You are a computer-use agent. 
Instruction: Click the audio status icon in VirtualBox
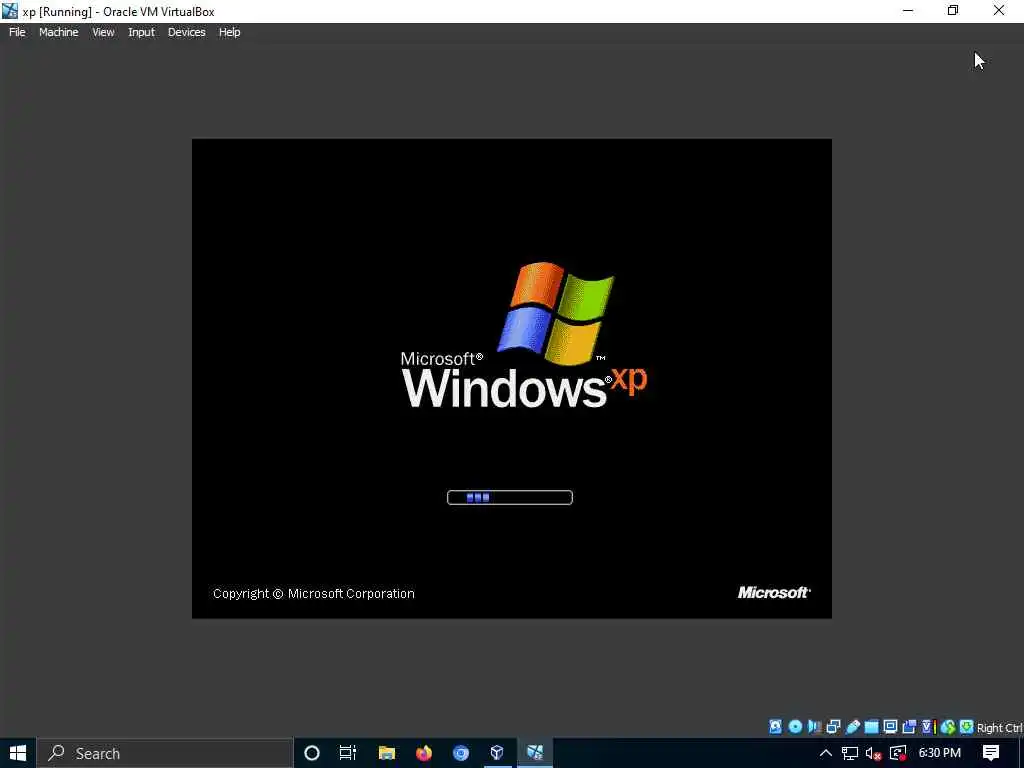[814, 727]
